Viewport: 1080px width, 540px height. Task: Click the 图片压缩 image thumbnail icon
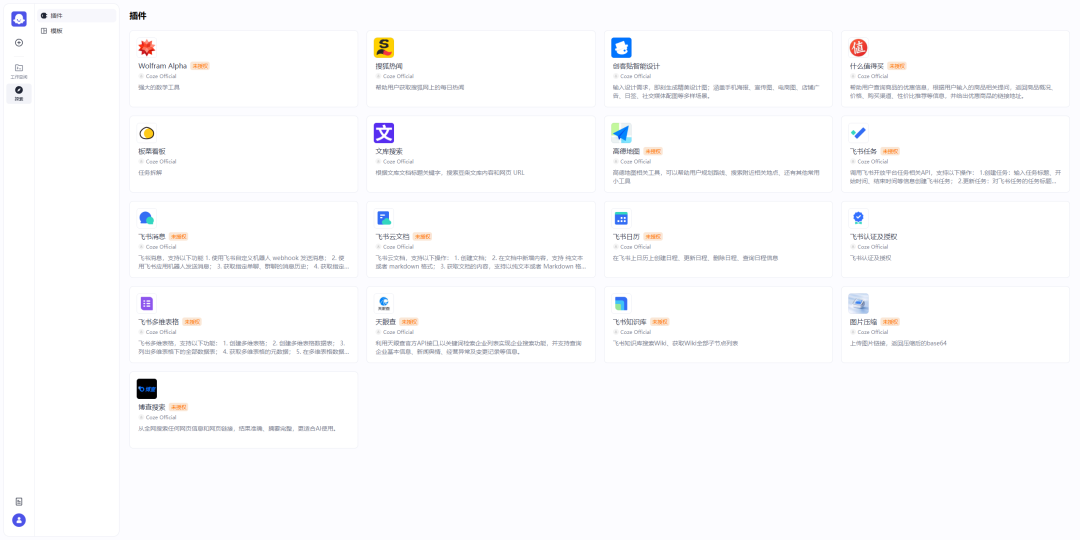tap(858, 303)
